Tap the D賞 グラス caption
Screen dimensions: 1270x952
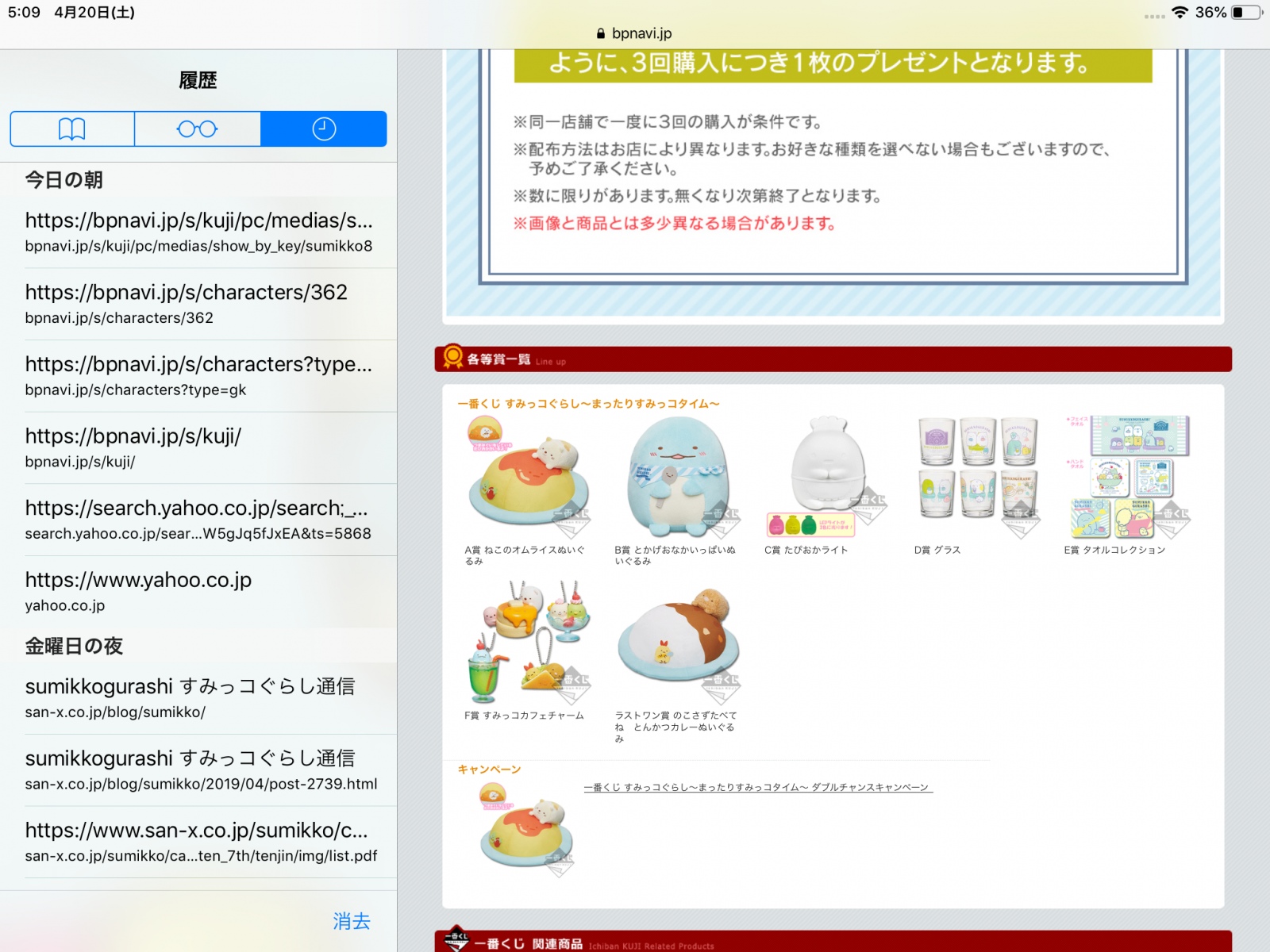(x=937, y=550)
